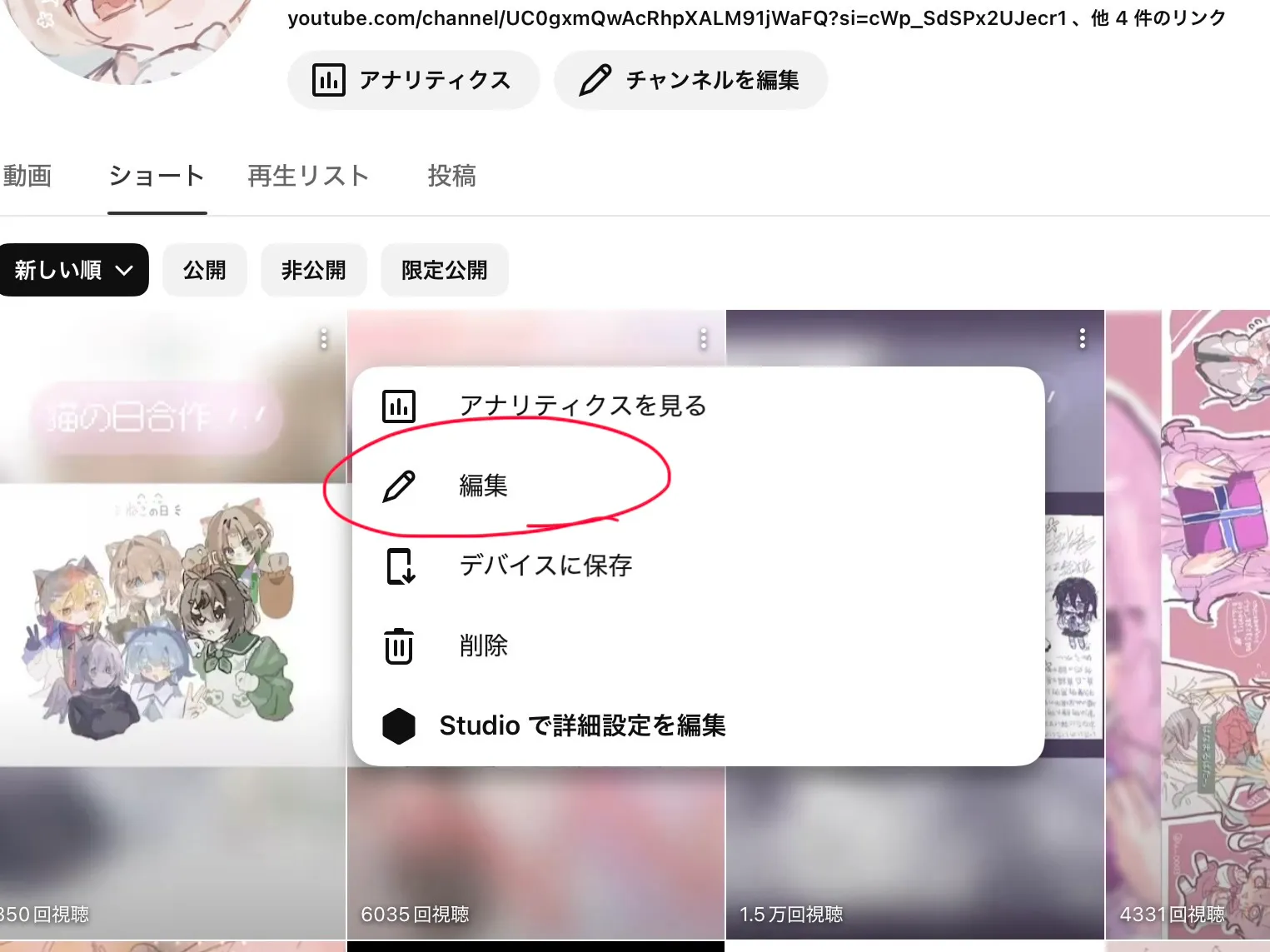
Task: Click the pencil icon in チャンネルを編集 button
Action: [x=595, y=80]
